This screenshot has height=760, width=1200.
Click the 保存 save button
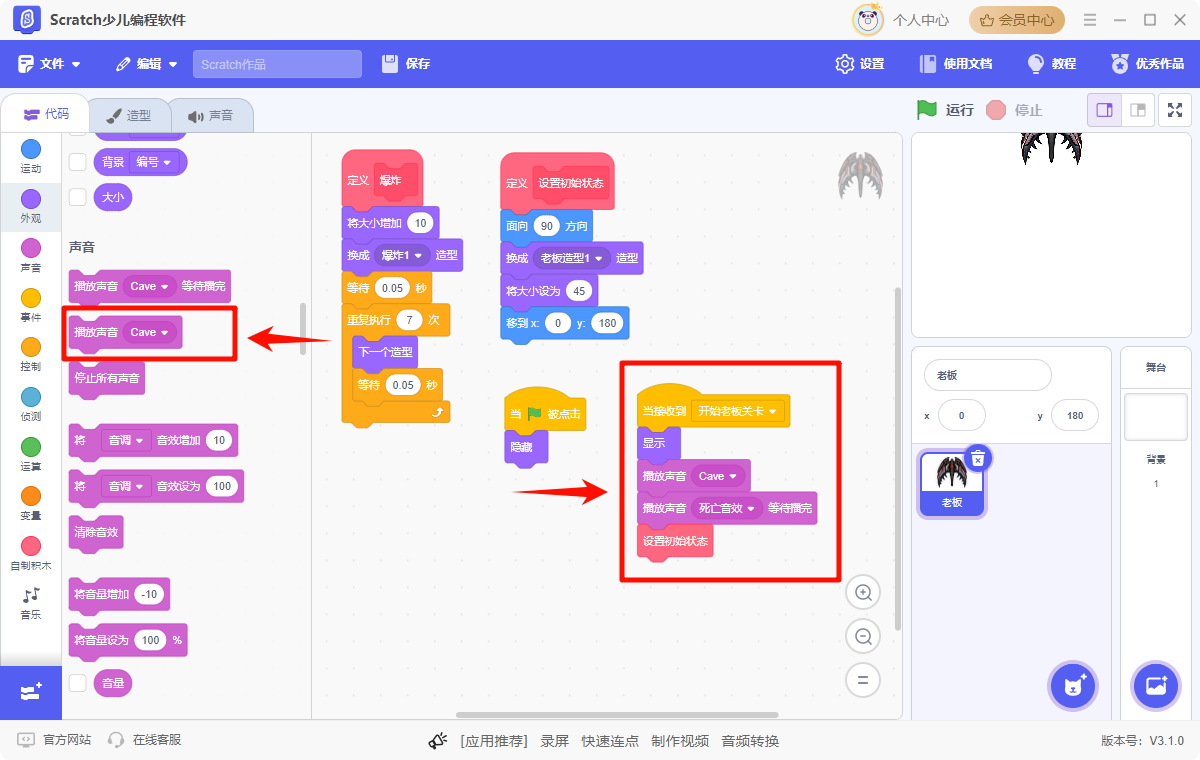coord(406,64)
